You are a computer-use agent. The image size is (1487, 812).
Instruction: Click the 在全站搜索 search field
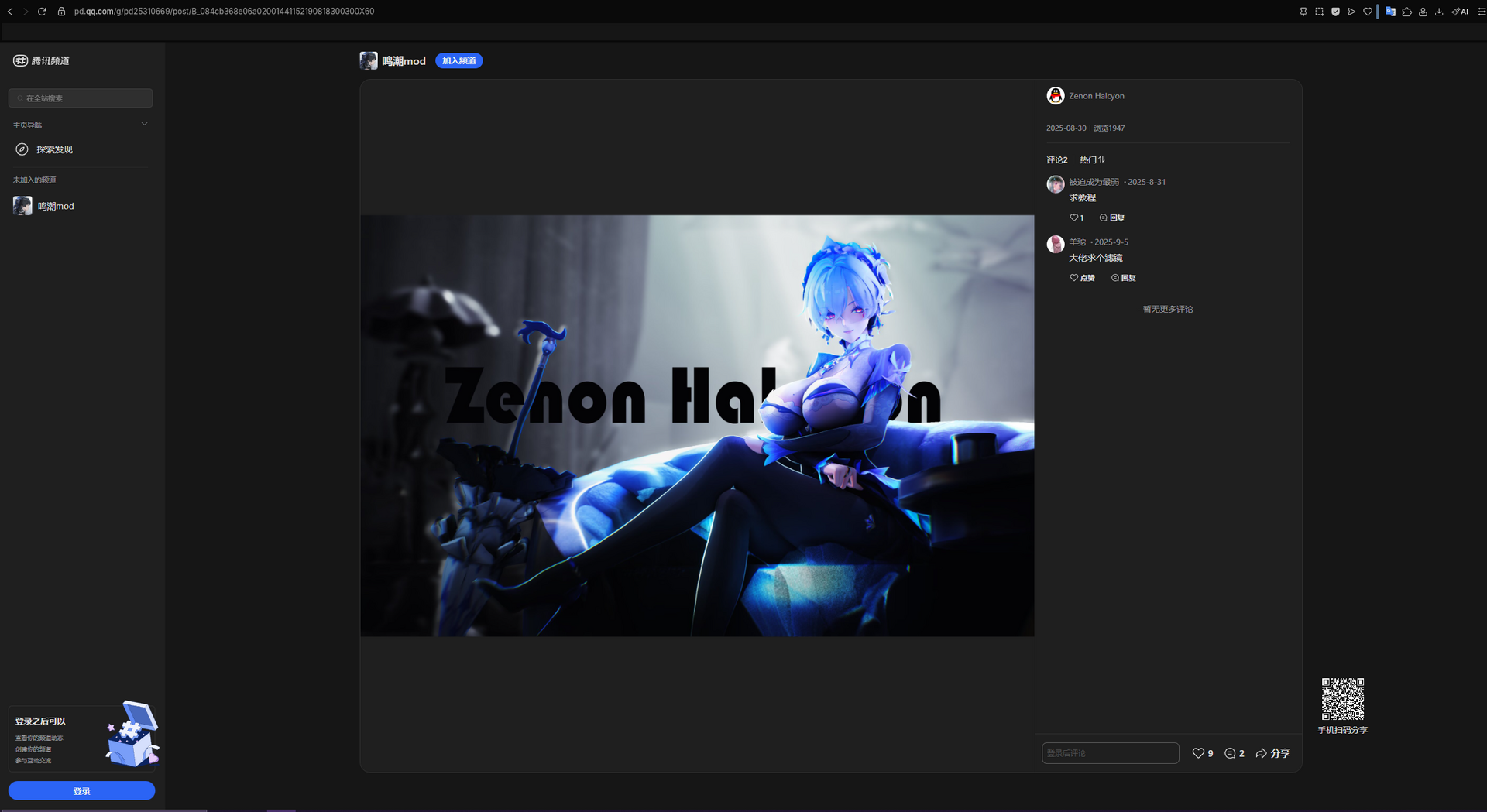coord(81,98)
